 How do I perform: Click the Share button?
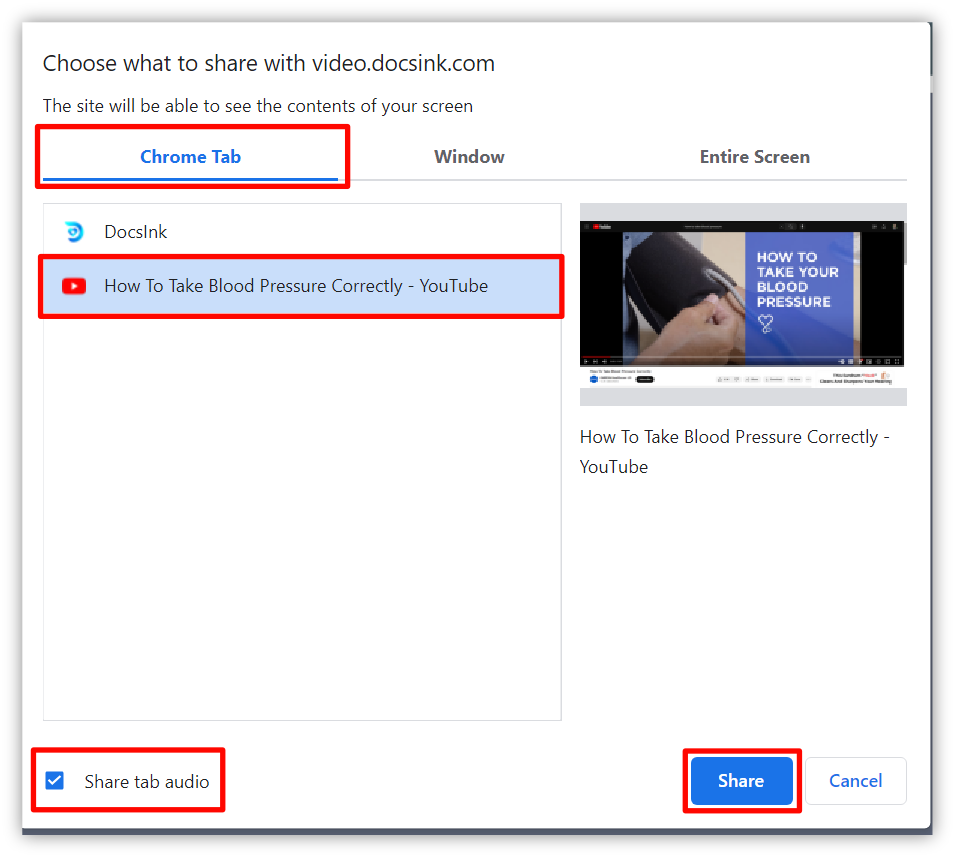click(x=741, y=781)
